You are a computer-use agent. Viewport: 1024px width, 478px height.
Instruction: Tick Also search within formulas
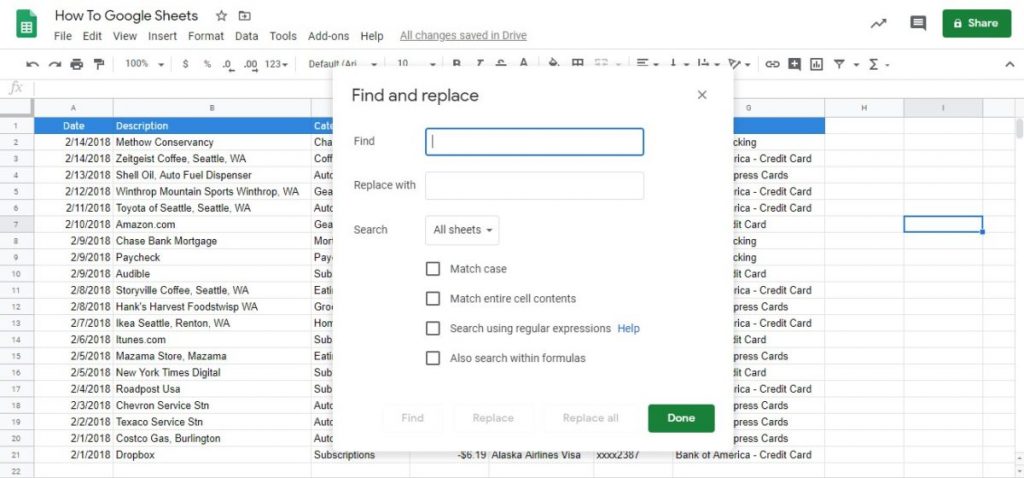coord(433,358)
